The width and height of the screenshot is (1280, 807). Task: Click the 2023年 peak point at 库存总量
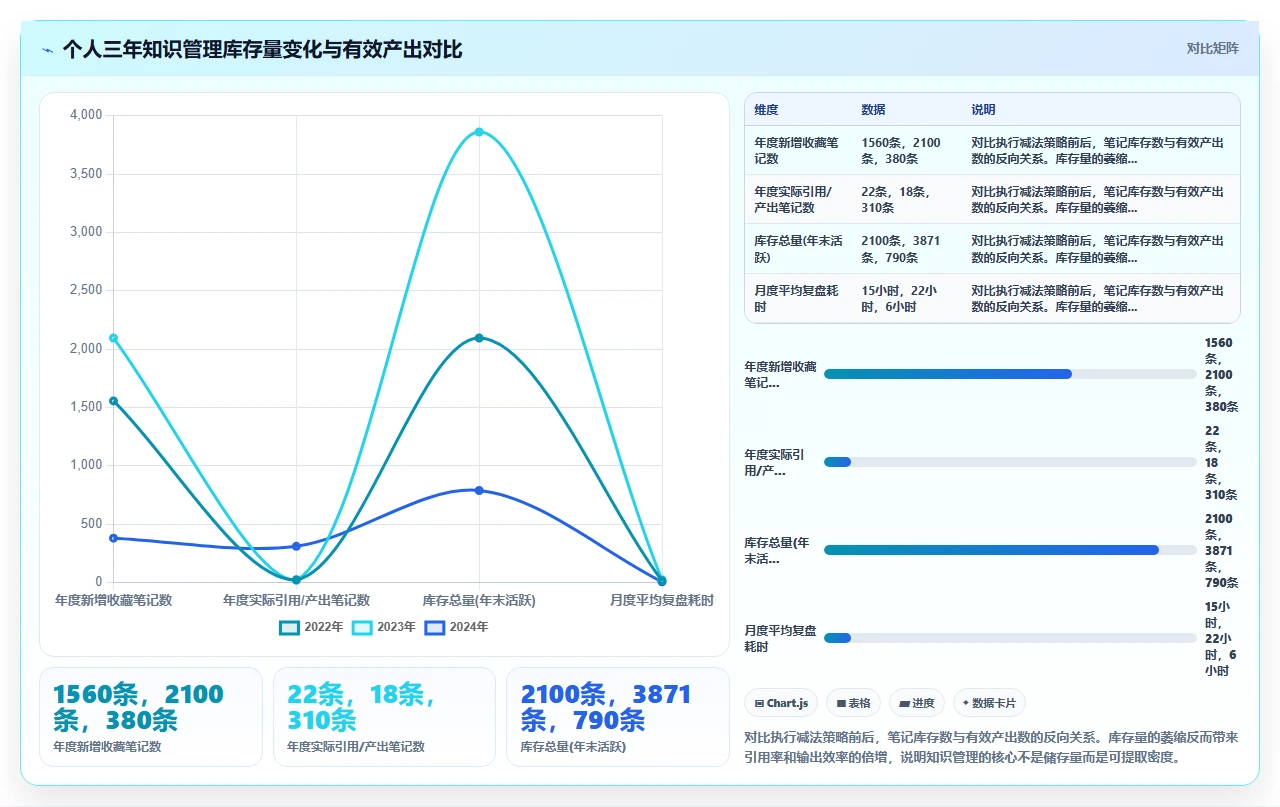[x=479, y=132]
